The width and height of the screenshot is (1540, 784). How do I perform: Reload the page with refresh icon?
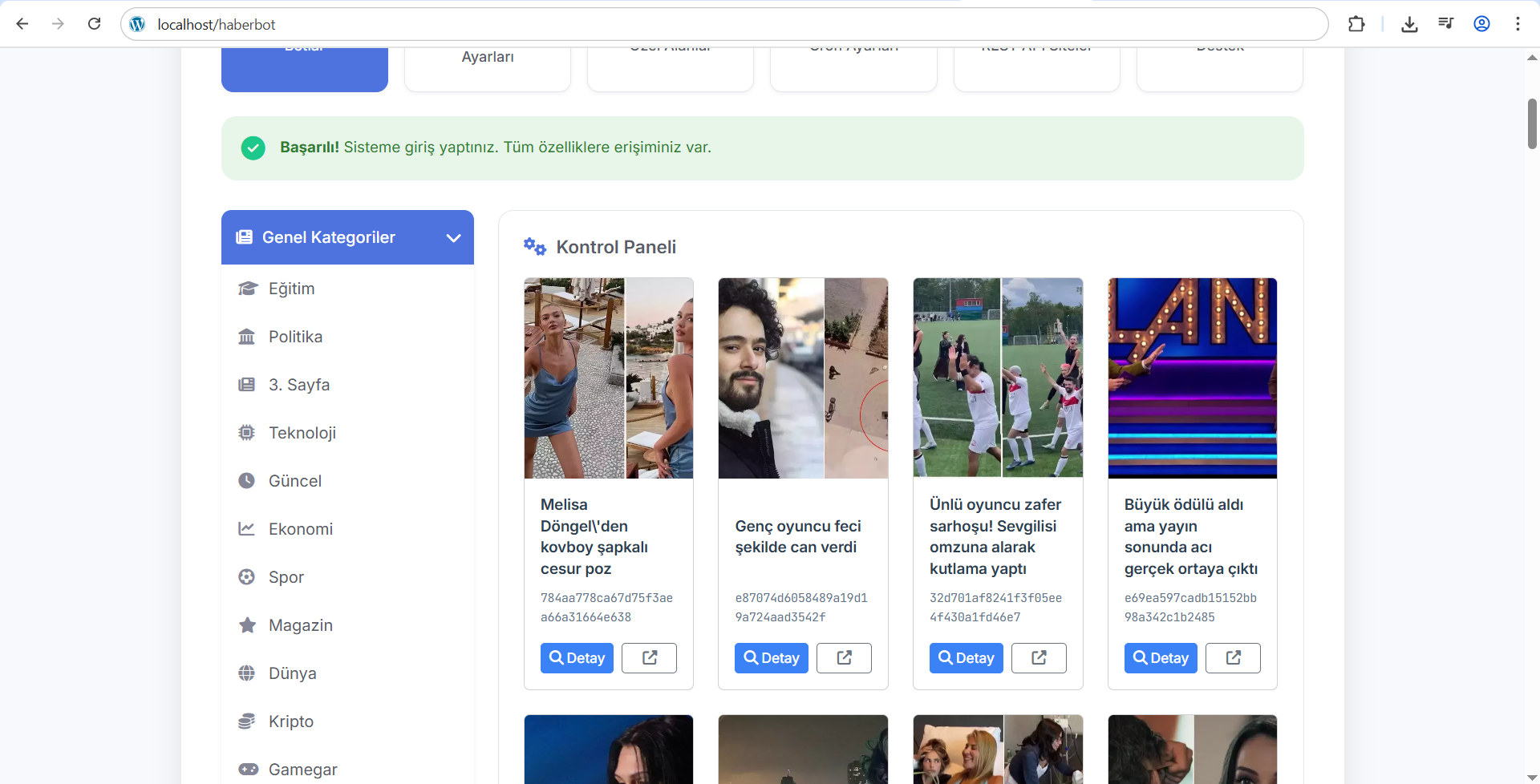coord(95,24)
